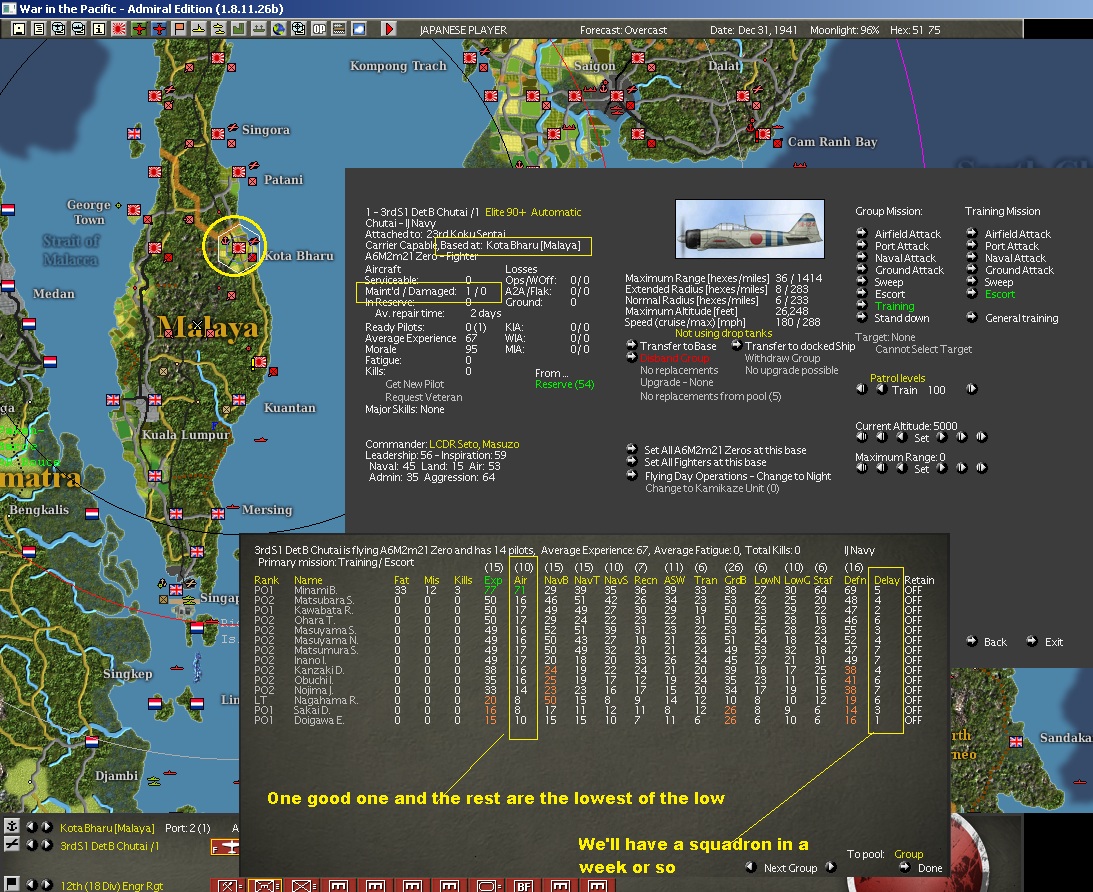Viewport: 1093px width, 892px height.
Task: Toggle Retain OFF for pilot Doigawa E.
Action: coord(913,720)
